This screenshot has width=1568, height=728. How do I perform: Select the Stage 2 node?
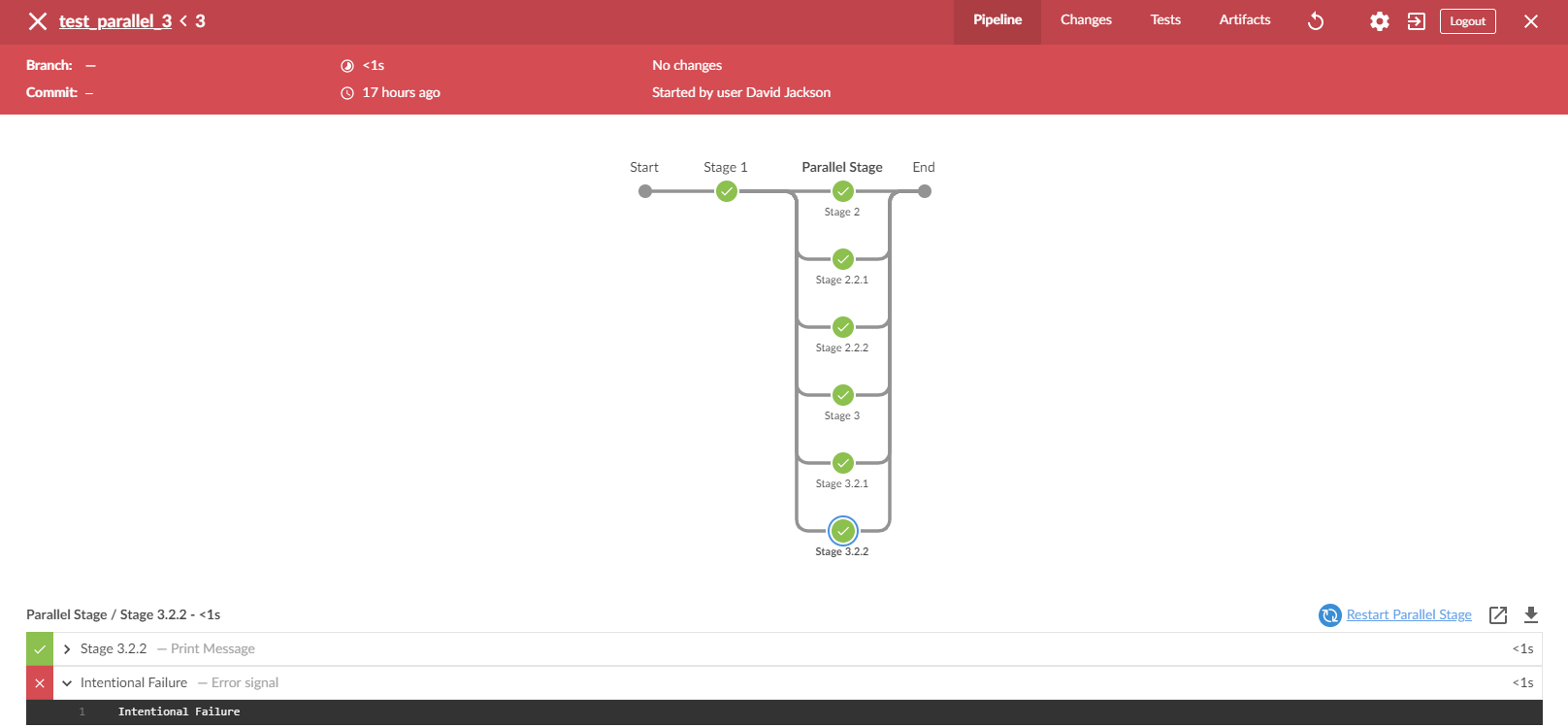843,191
